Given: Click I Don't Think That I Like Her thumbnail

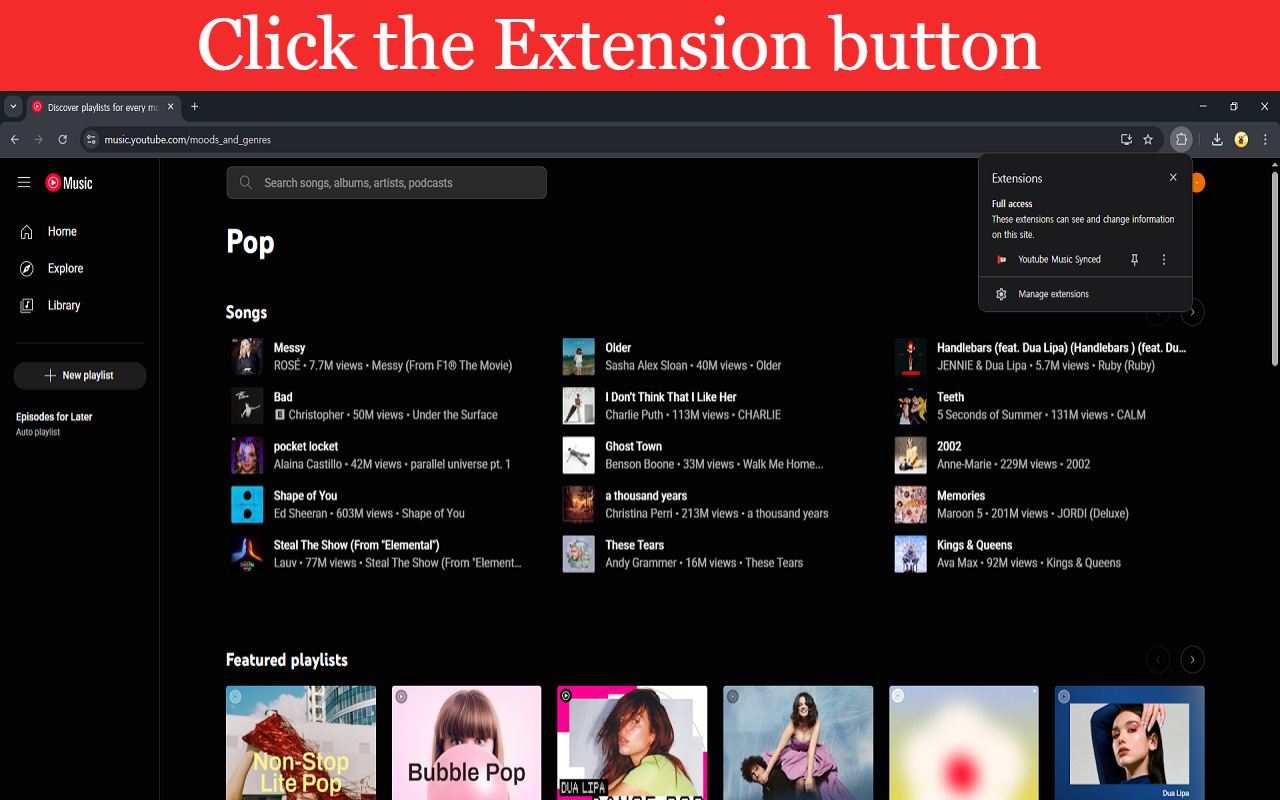Looking at the screenshot, I should pyautogui.click(x=578, y=406).
